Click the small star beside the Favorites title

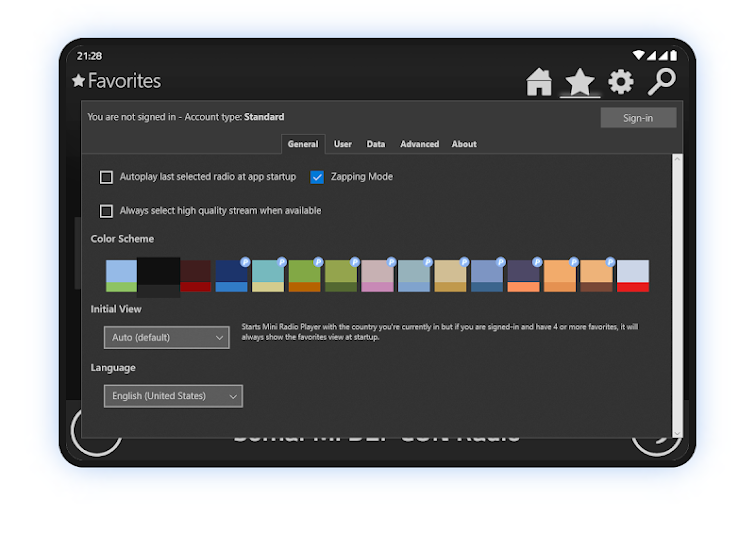[78, 81]
